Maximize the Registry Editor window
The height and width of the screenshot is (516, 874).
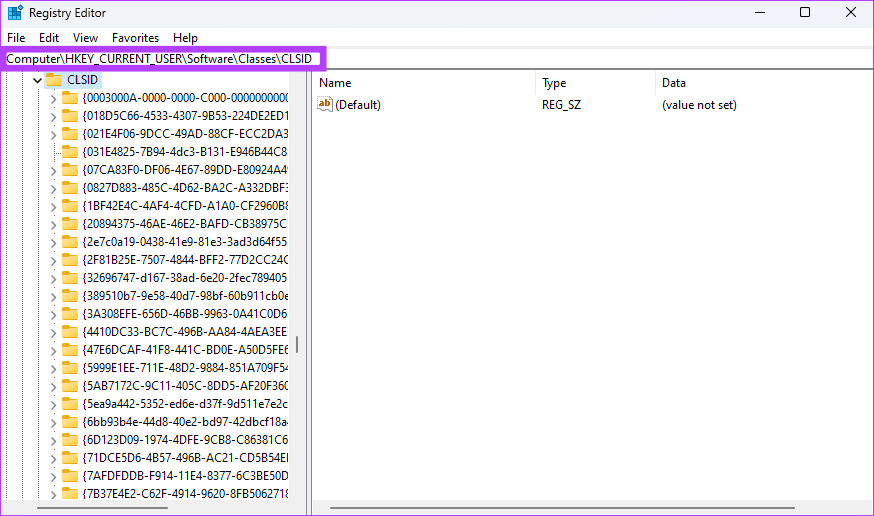[805, 12]
